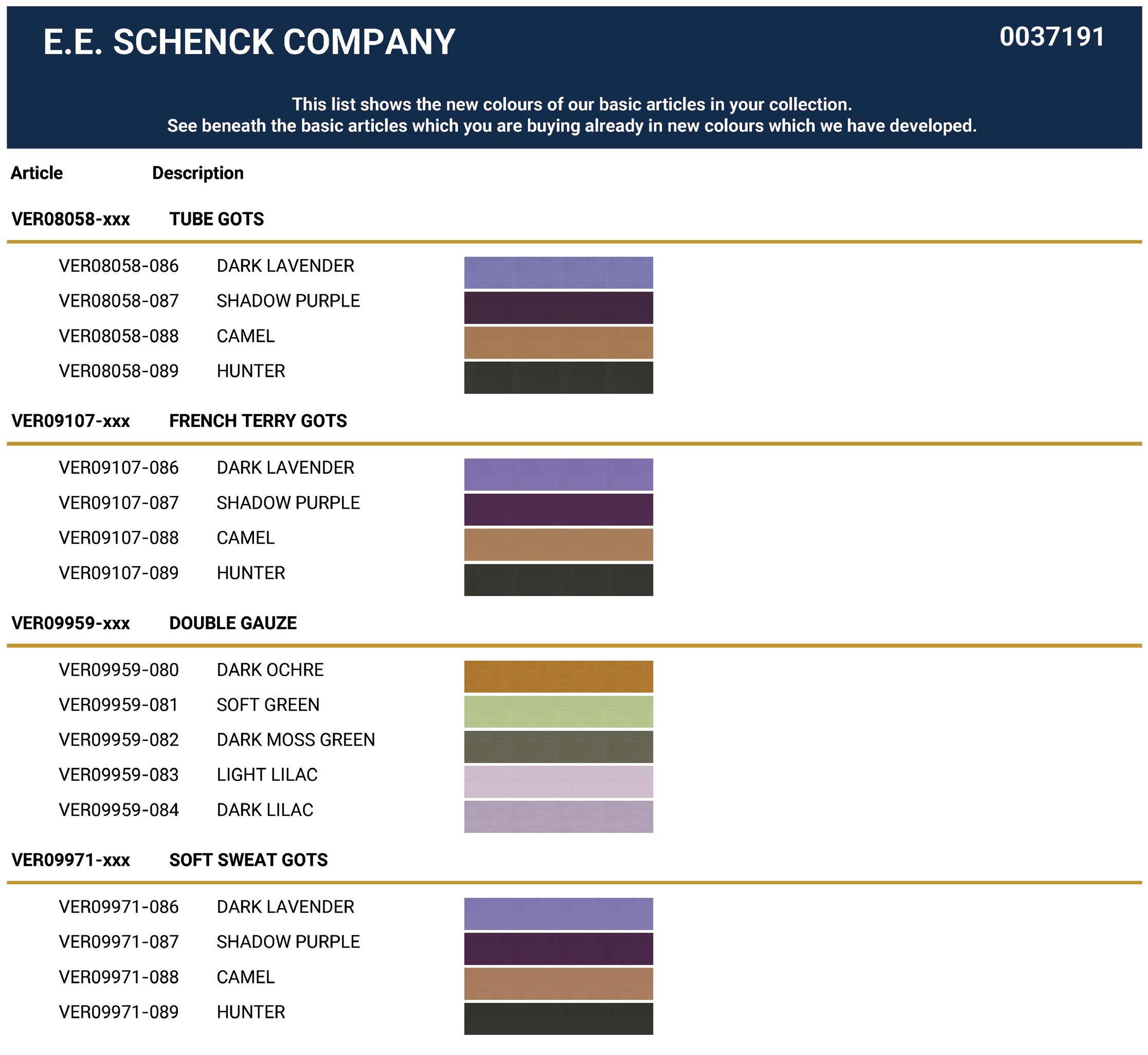This screenshot has width=1148, height=1055.
Task: Click the Camel swatch for VER09971-088
Action: 558,983
